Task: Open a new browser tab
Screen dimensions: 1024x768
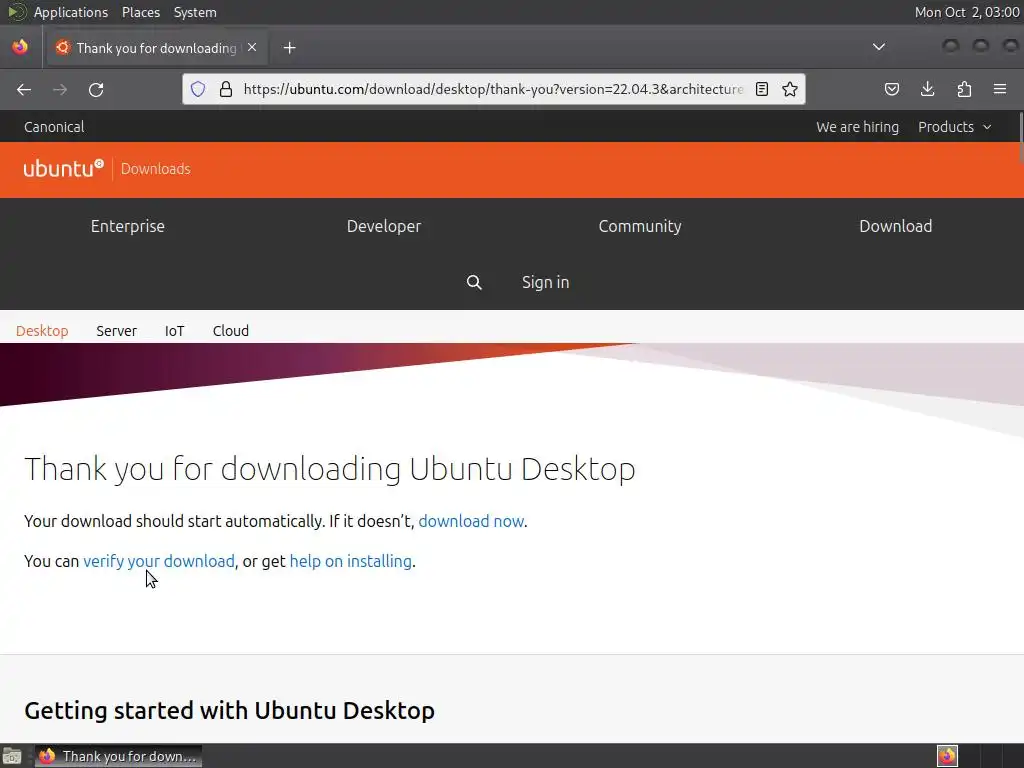Action: [x=289, y=48]
